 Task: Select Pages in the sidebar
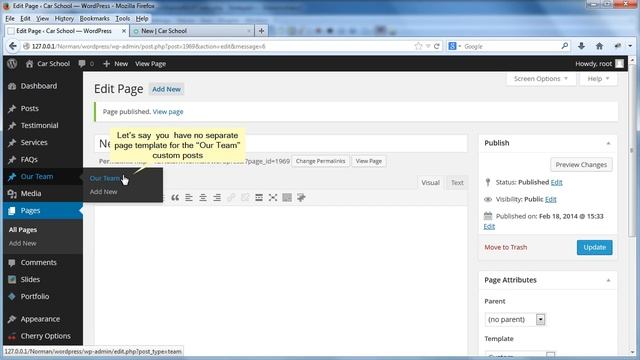pyautogui.click(x=43, y=211)
